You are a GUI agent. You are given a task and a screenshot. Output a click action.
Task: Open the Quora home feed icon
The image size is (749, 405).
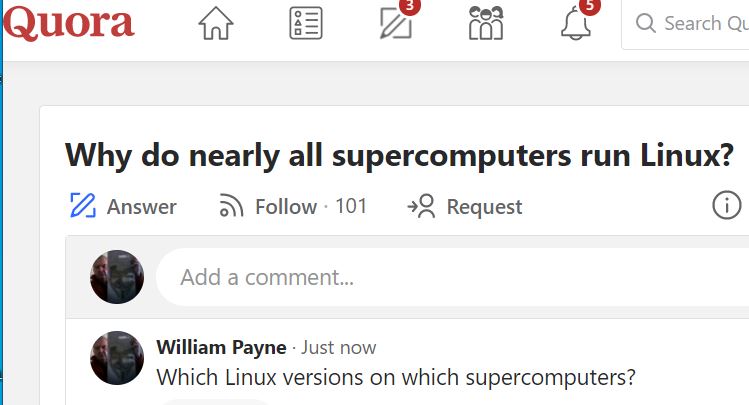[x=216, y=23]
